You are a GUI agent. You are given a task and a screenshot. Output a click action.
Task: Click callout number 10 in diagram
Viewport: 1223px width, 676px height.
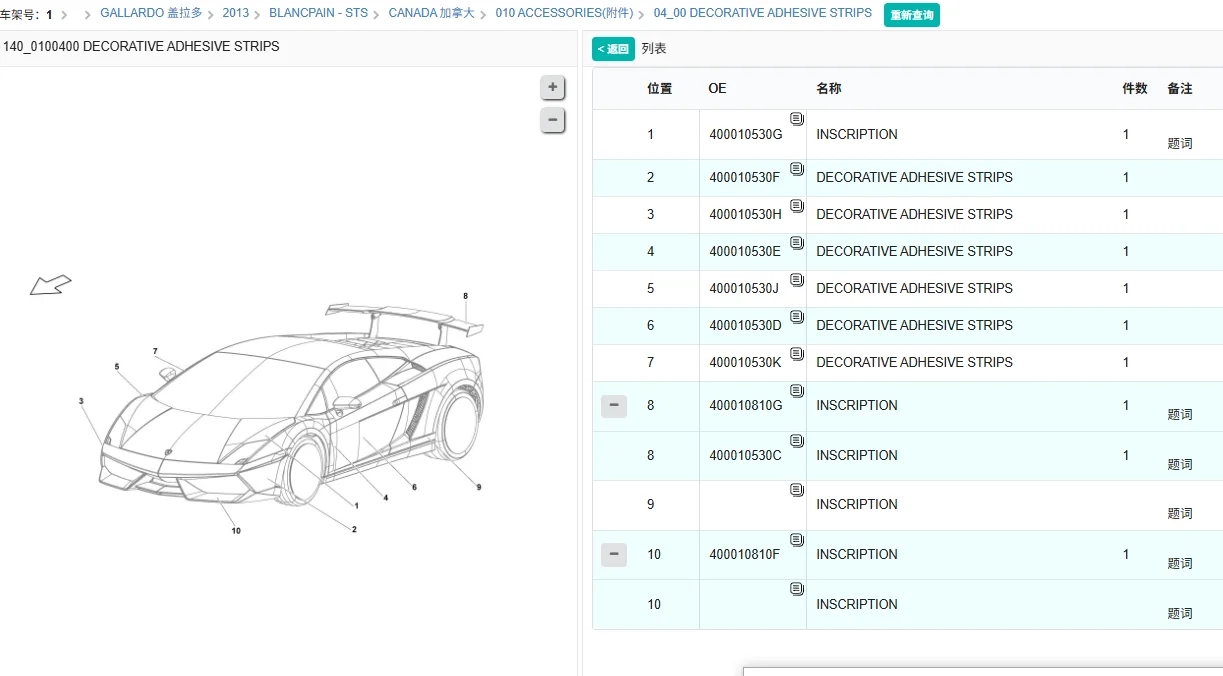pos(236,531)
